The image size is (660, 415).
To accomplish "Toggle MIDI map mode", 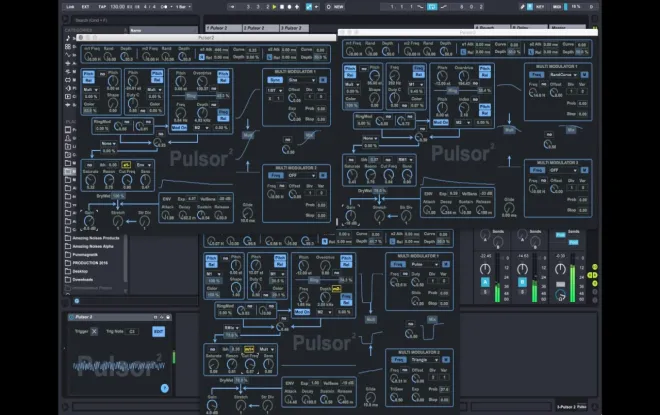I will [556, 7].
